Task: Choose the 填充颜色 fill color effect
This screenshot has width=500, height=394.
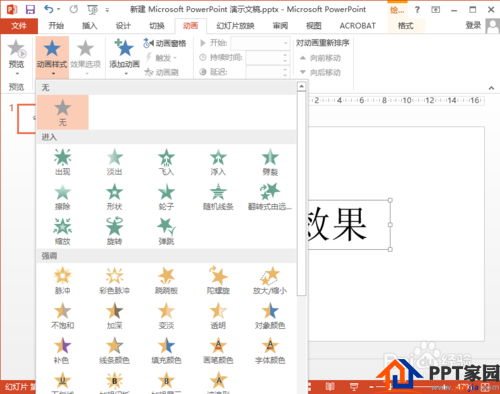Action: [x=166, y=350]
